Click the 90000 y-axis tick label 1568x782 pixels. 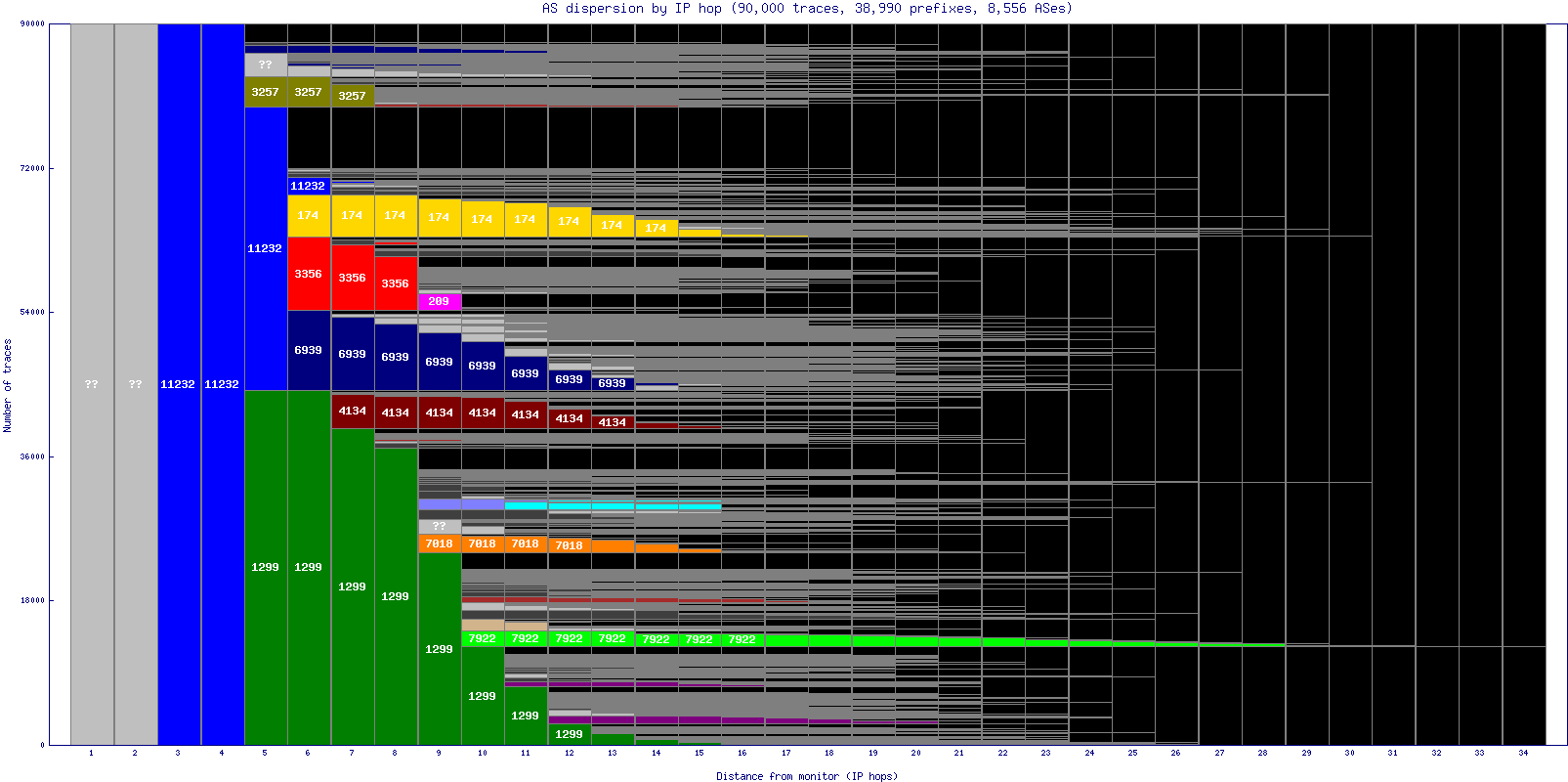point(32,23)
